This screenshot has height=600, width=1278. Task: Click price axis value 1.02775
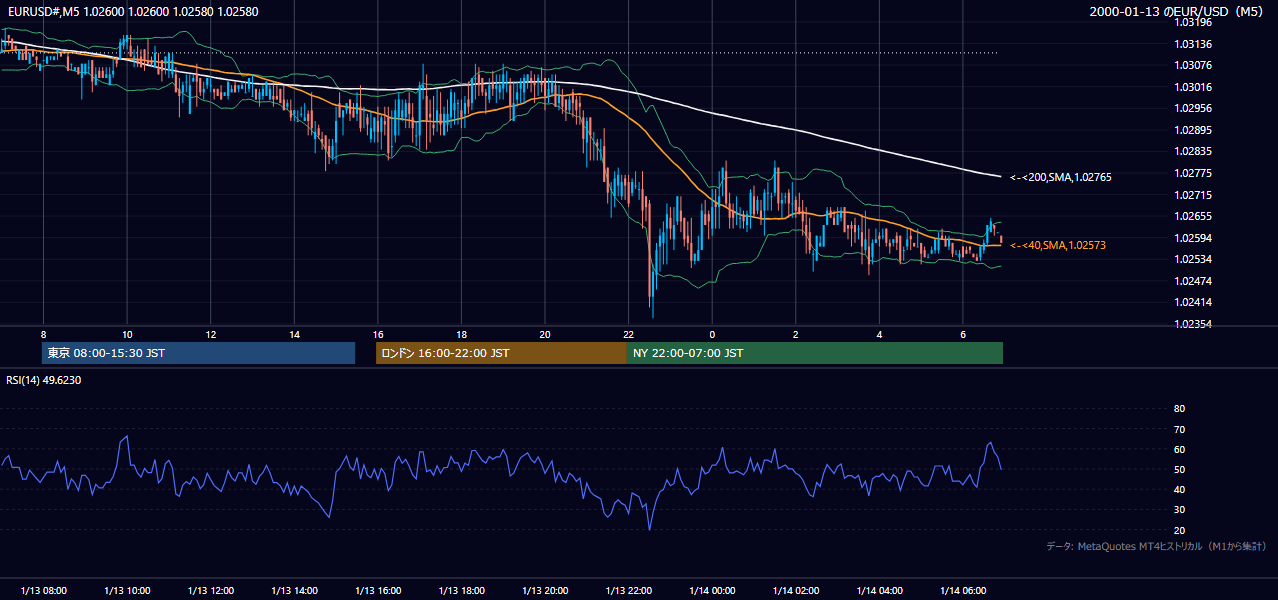coord(1193,173)
